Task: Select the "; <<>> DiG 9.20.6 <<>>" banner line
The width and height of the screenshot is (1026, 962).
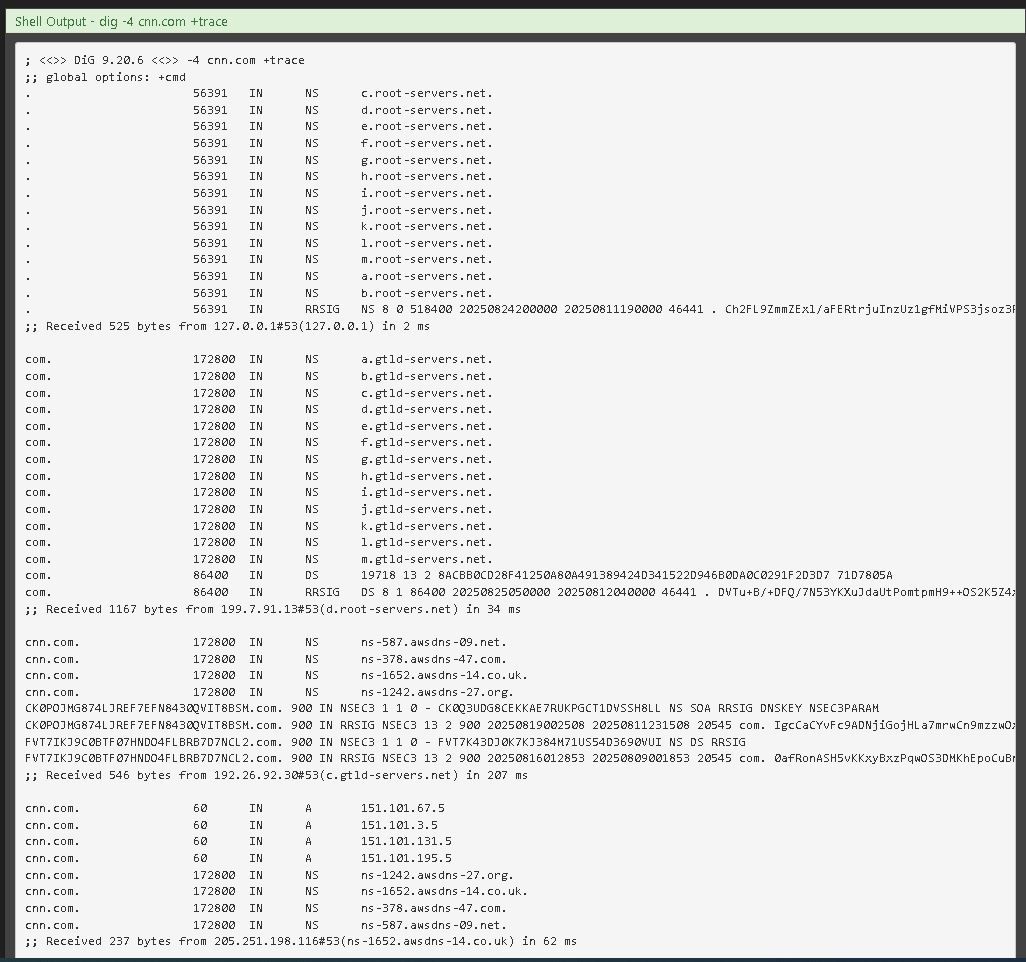Action: 165,60
